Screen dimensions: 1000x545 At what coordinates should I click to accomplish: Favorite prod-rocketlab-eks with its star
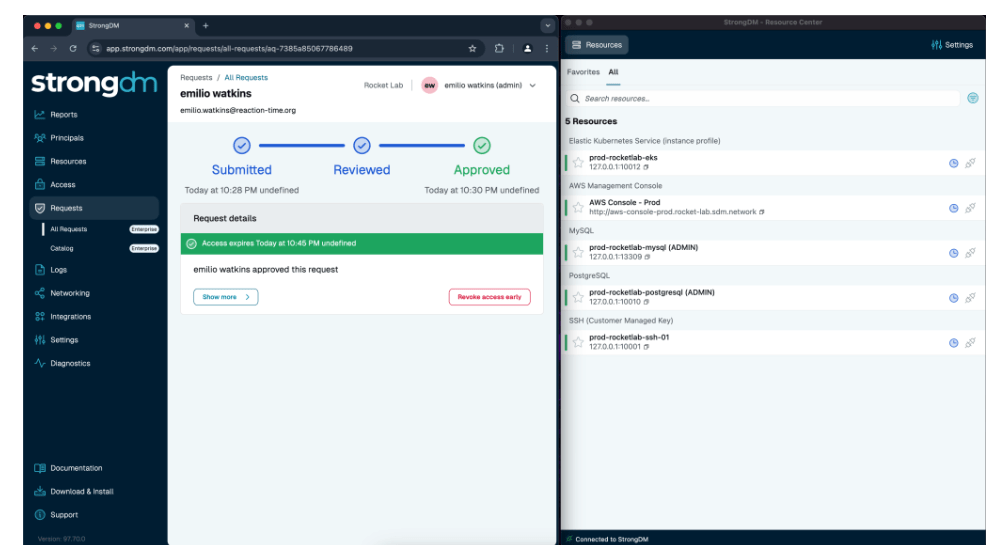tap(578, 164)
